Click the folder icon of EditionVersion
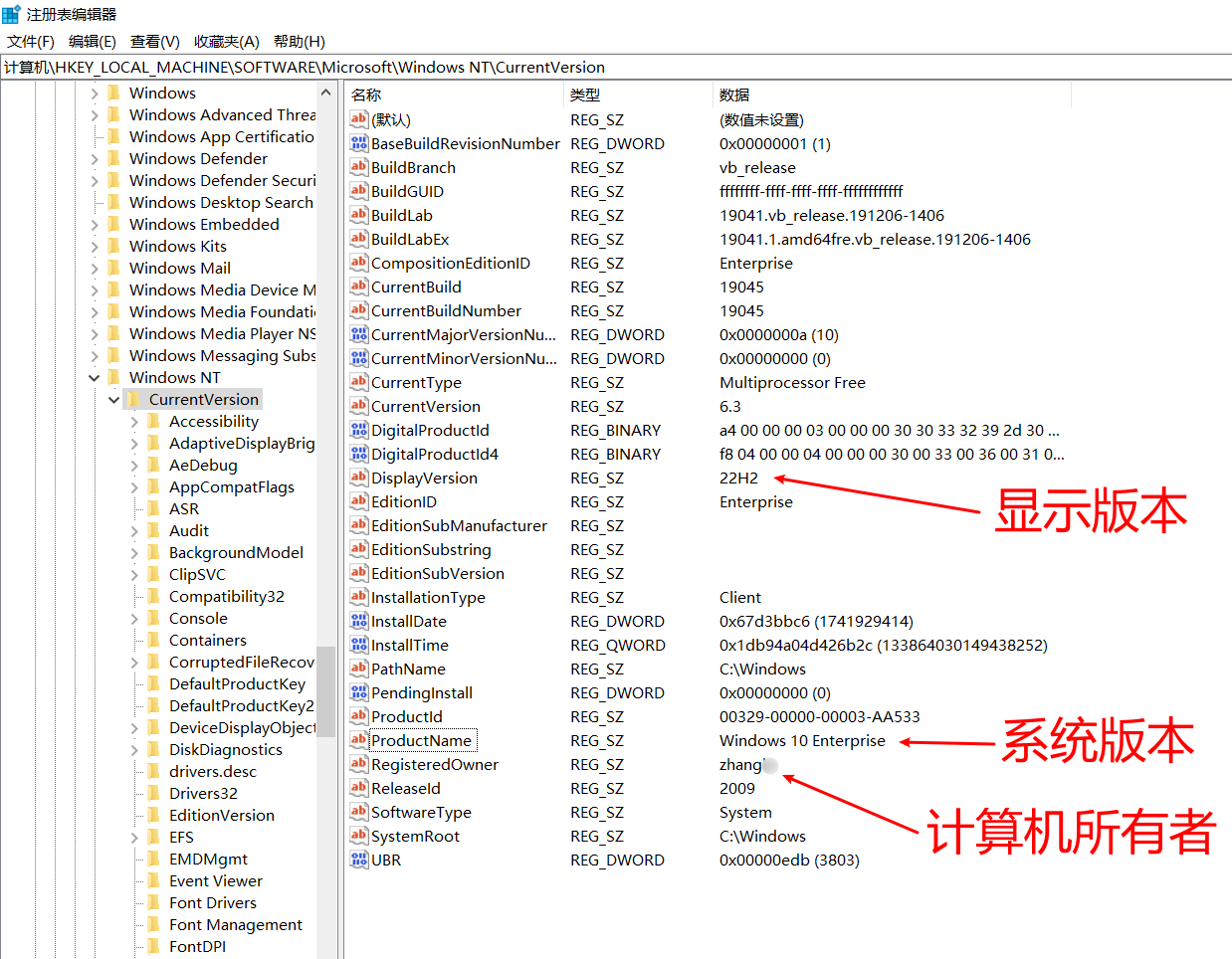 (153, 815)
